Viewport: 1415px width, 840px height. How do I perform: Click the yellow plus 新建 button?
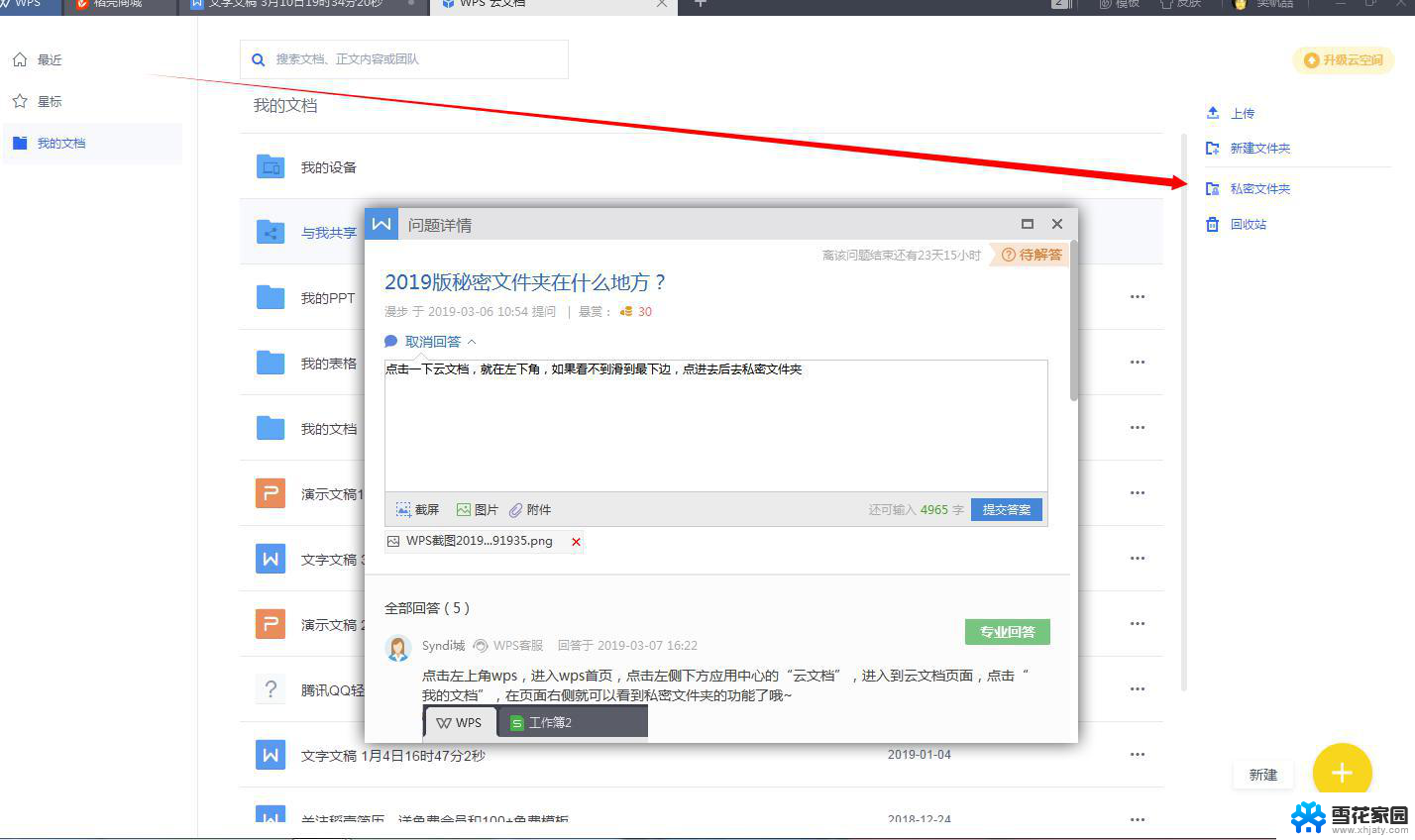click(x=1342, y=773)
